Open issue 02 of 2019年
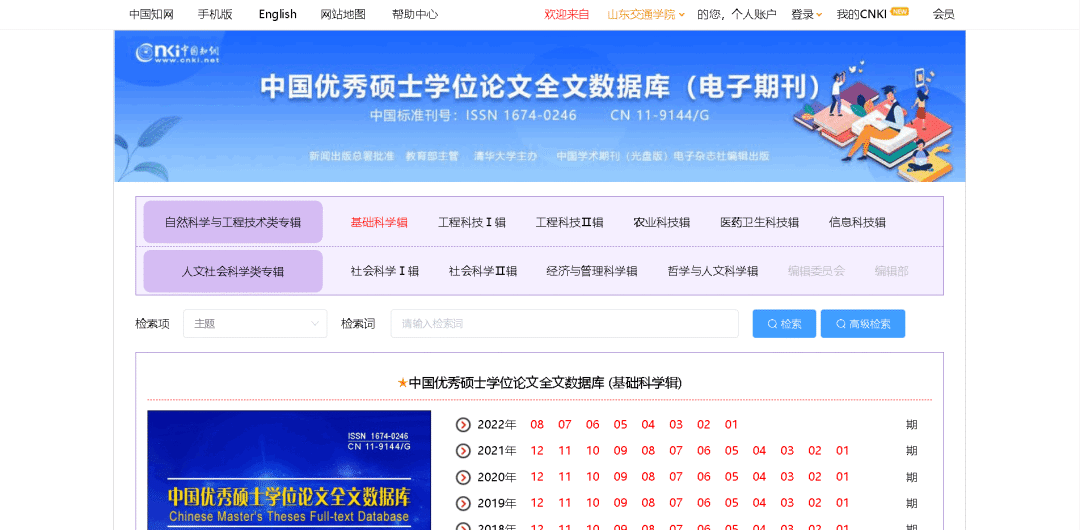The height and width of the screenshot is (530, 1080). coord(815,503)
